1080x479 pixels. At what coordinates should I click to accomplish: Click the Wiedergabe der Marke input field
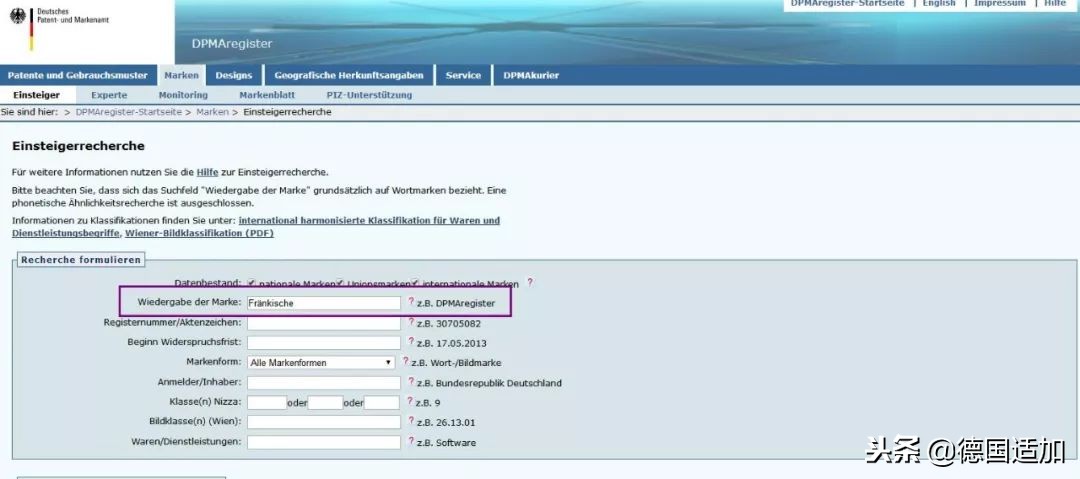(324, 302)
